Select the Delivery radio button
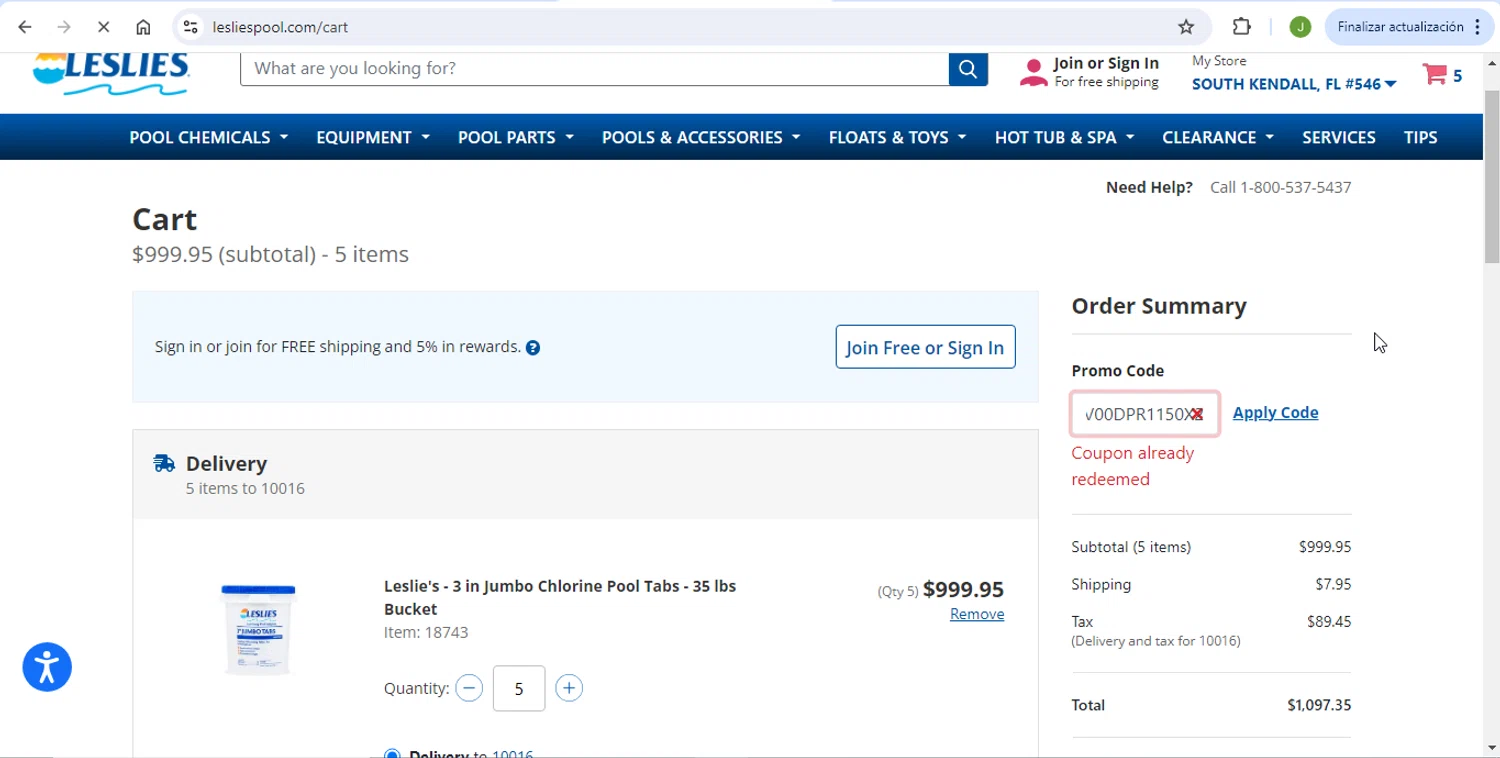Image resolution: width=1500 pixels, height=758 pixels. click(x=392, y=754)
